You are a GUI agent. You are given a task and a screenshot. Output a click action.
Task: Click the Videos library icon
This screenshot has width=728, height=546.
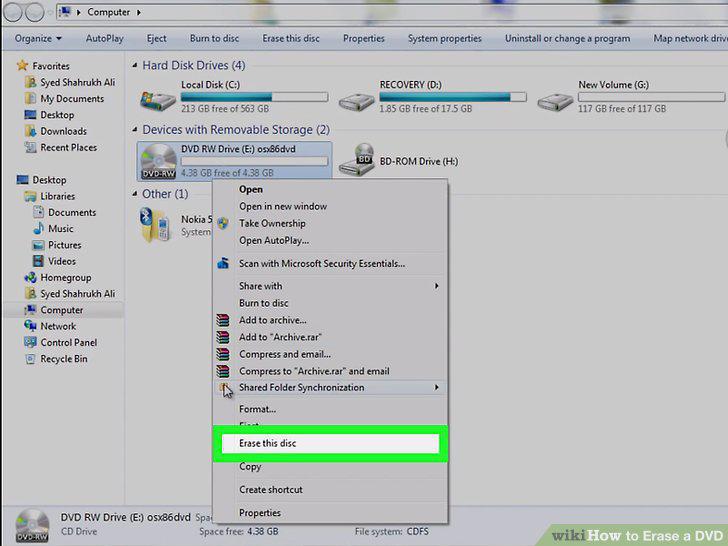pos(38,261)
